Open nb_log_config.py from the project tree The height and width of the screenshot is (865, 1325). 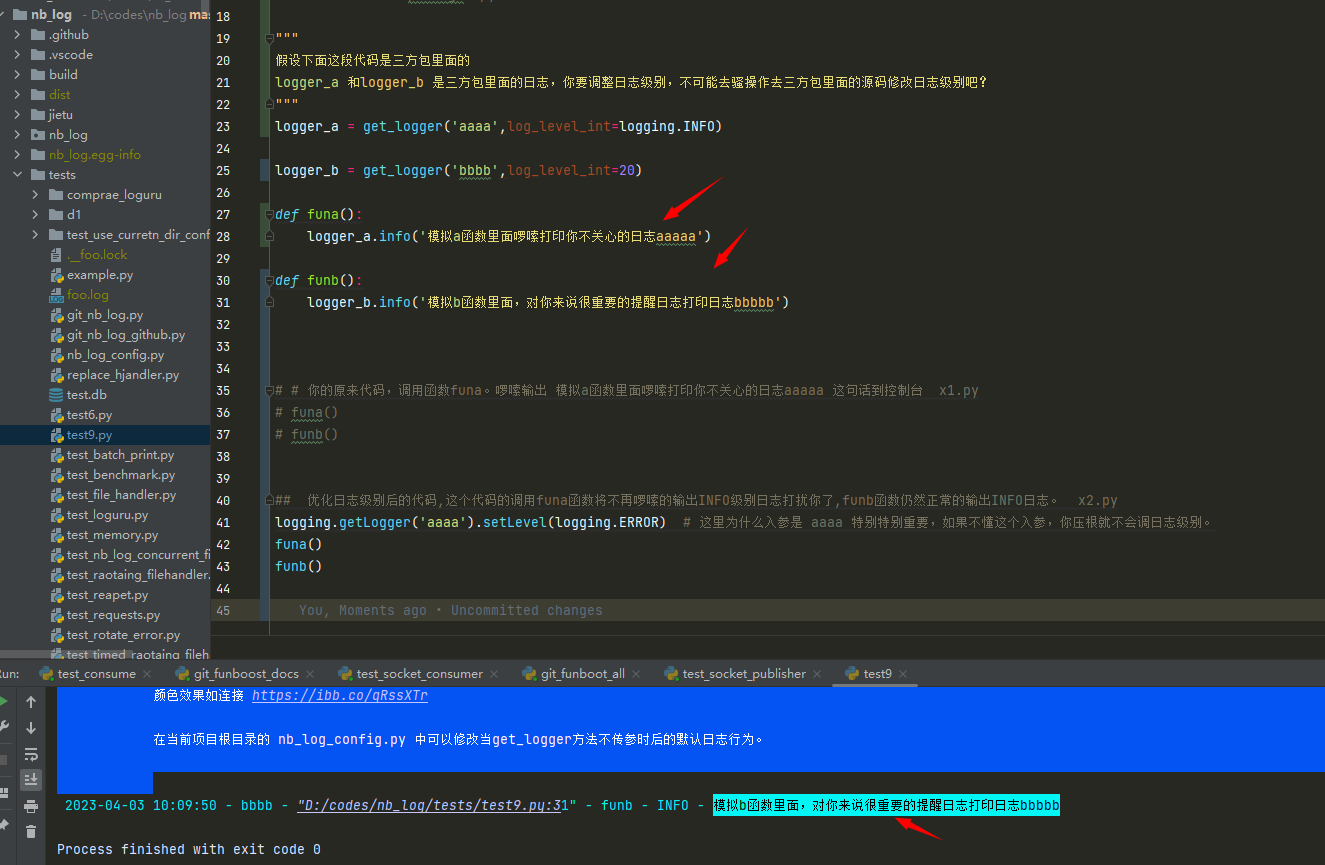coord(115,355)
